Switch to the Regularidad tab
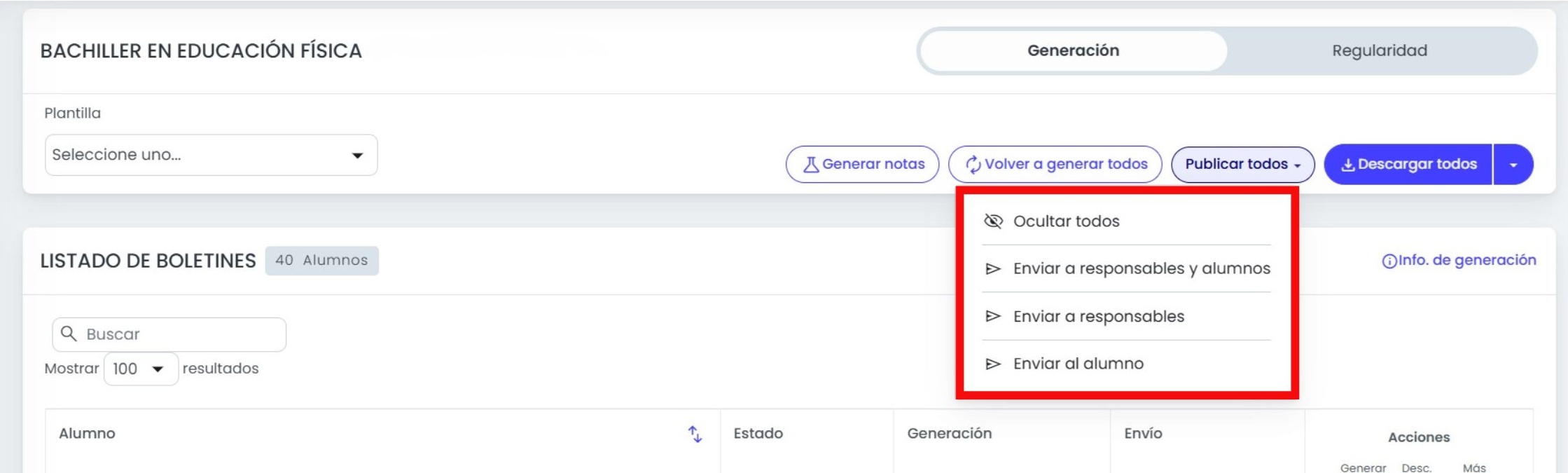The height and width of the screenshot is (473, 1568). tap(1379, 50)
